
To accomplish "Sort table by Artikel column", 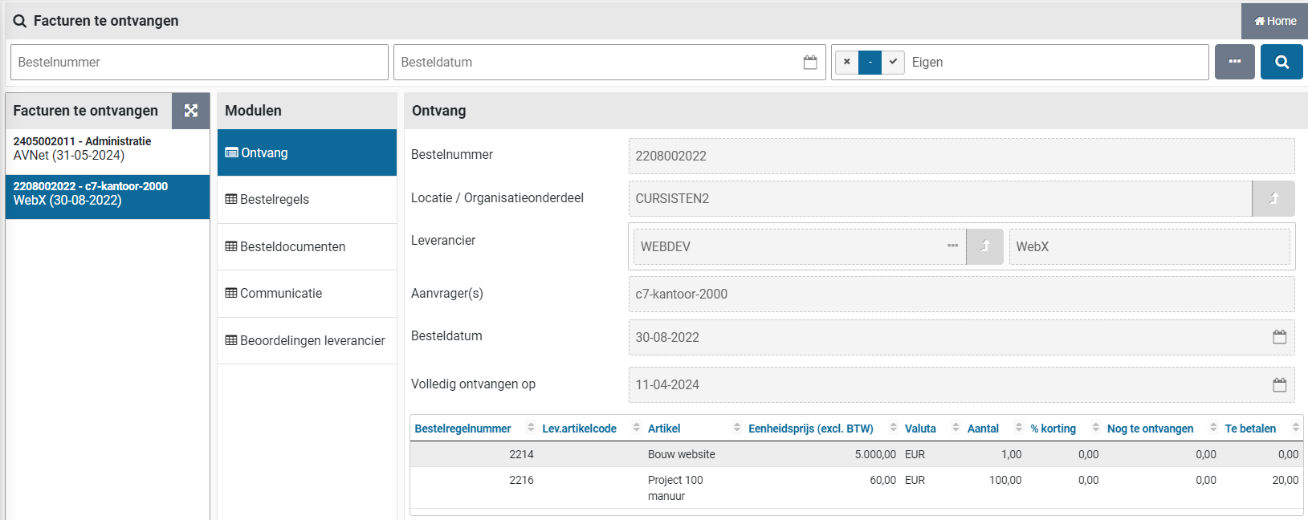I will [x=664, y=428].
